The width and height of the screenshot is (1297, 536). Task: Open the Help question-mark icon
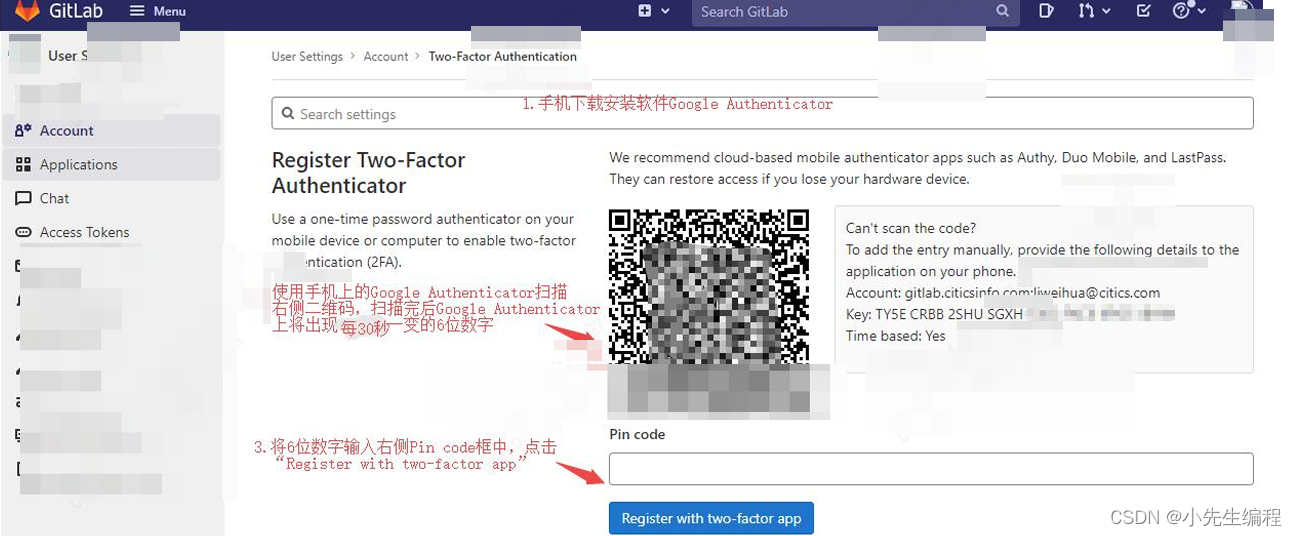pyautogui.click(x=1182, y=11)
